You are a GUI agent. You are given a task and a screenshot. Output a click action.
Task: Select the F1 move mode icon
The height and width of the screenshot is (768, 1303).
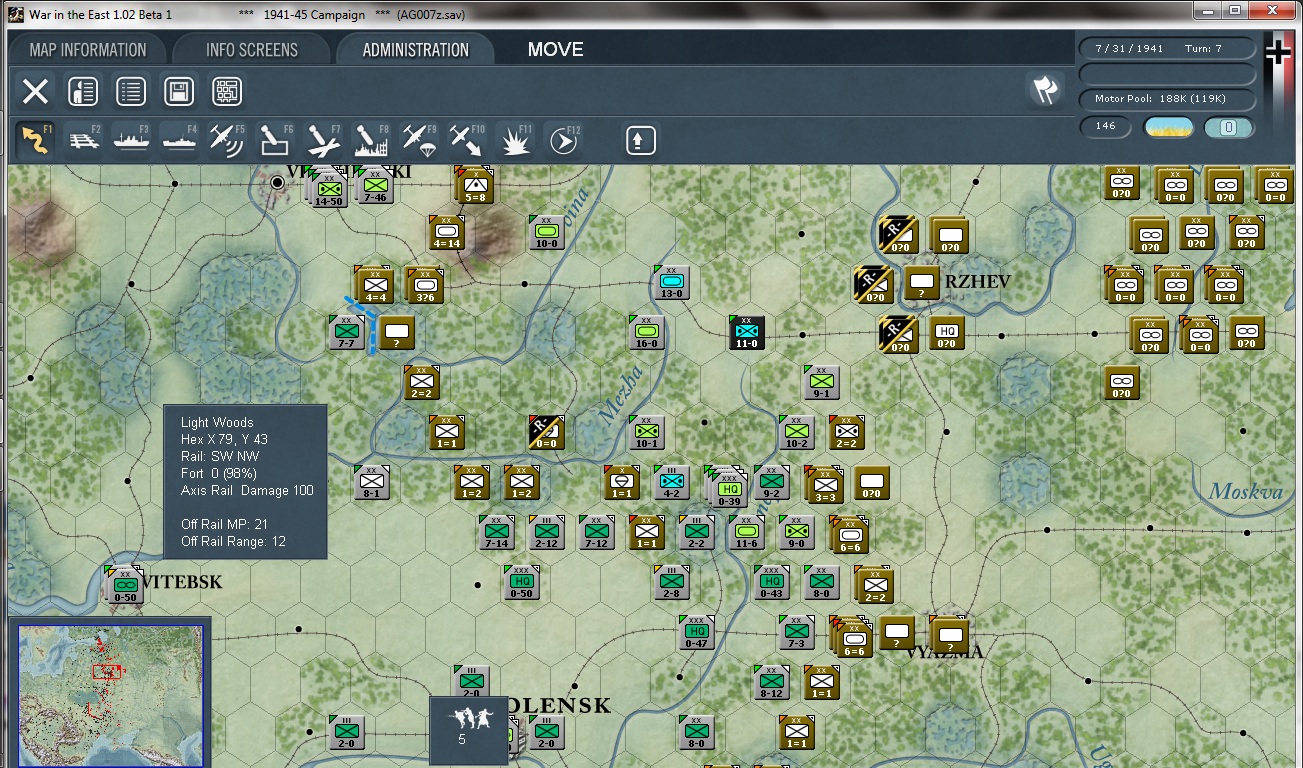click(36, 140)
